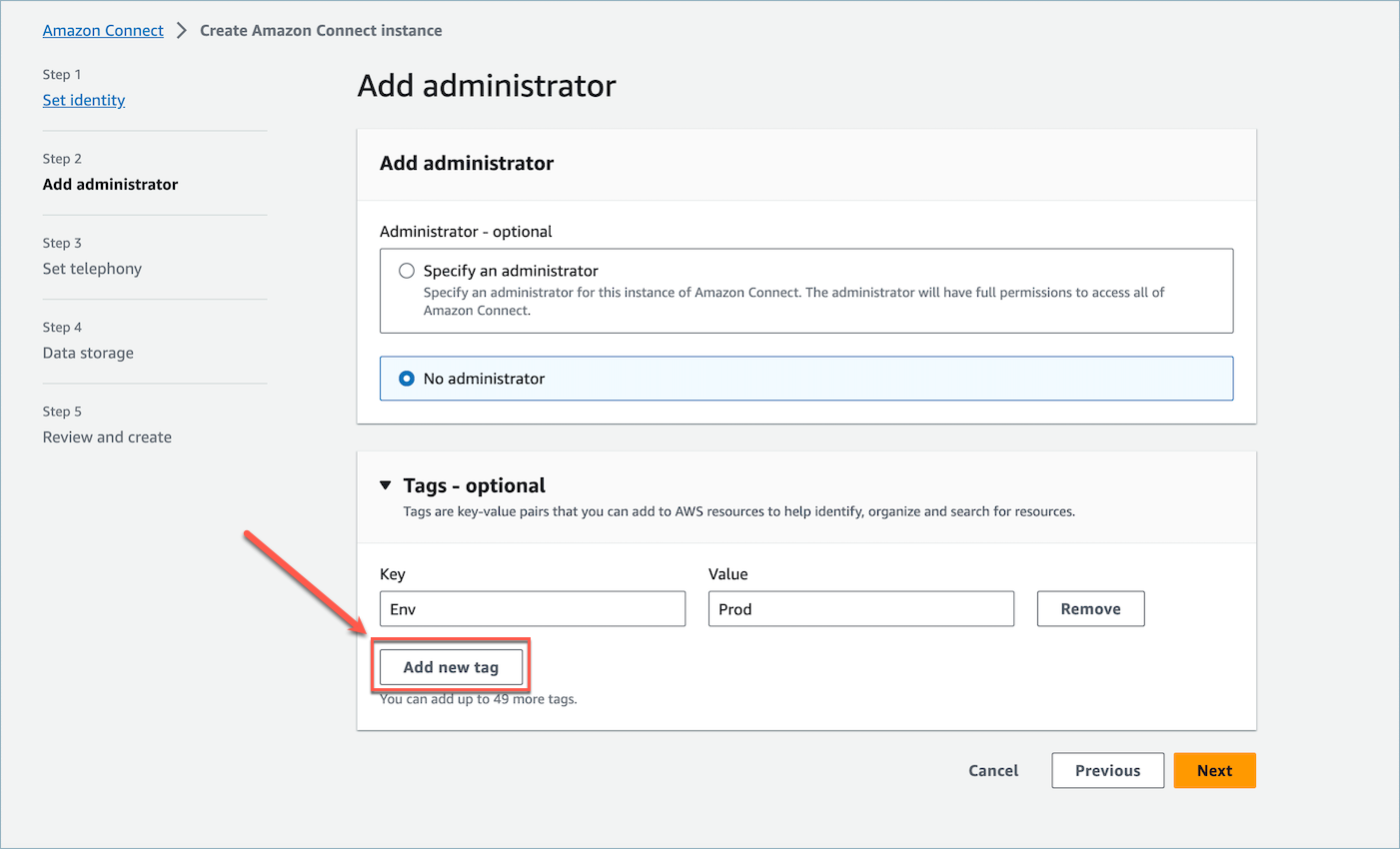Click the Previous button
The image size is (1400, 849).
[x=1107, y=770]
